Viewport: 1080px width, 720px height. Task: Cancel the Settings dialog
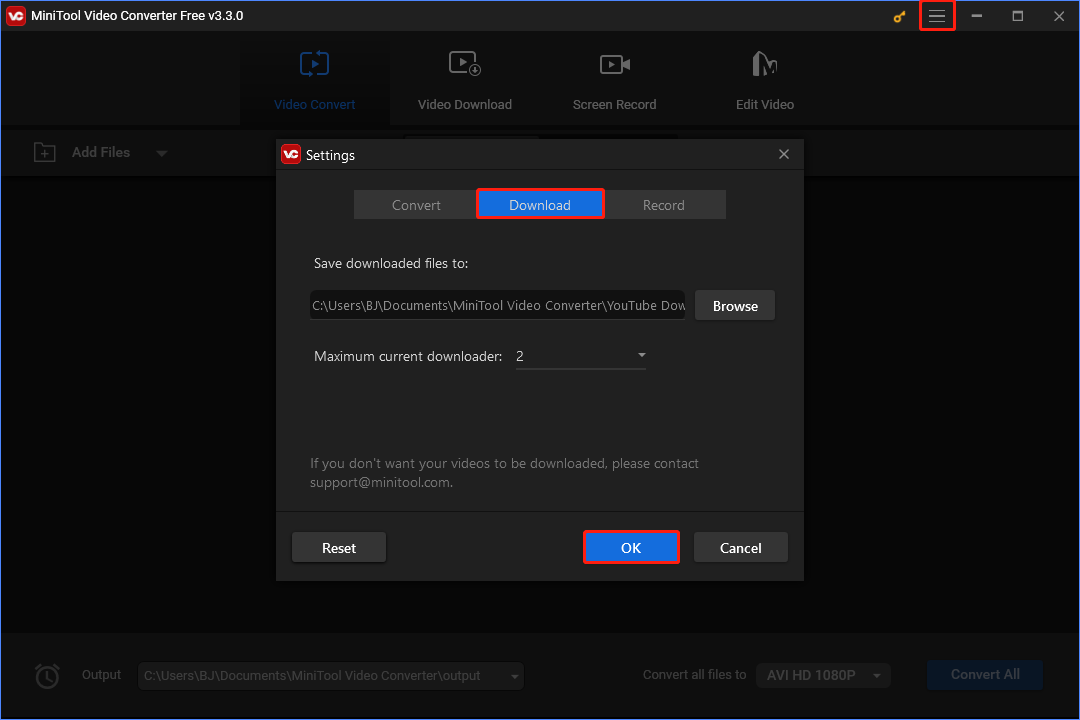click(x=740, y=548)
